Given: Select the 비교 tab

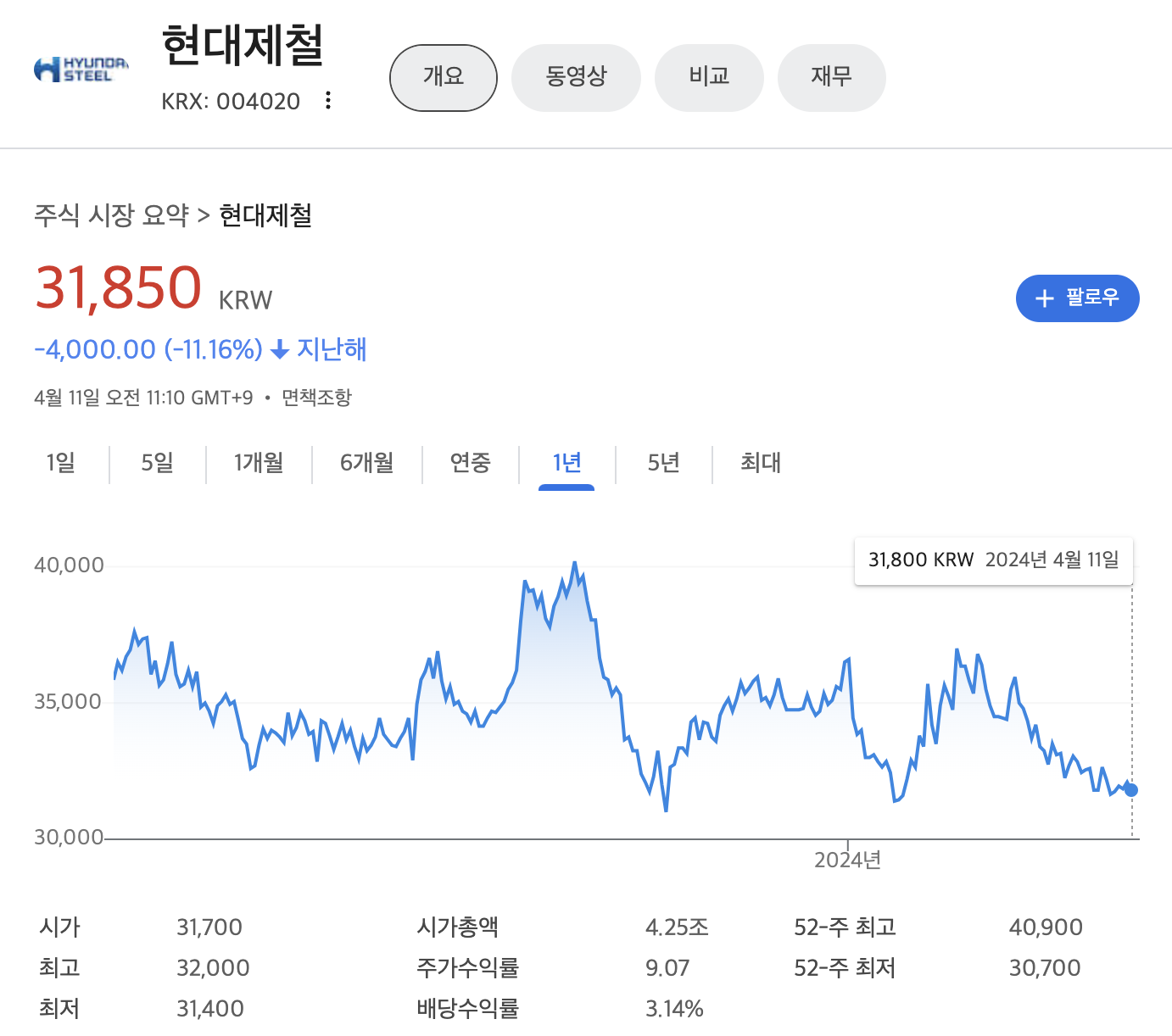Looking at the screenshot, I should pos(710,77).
